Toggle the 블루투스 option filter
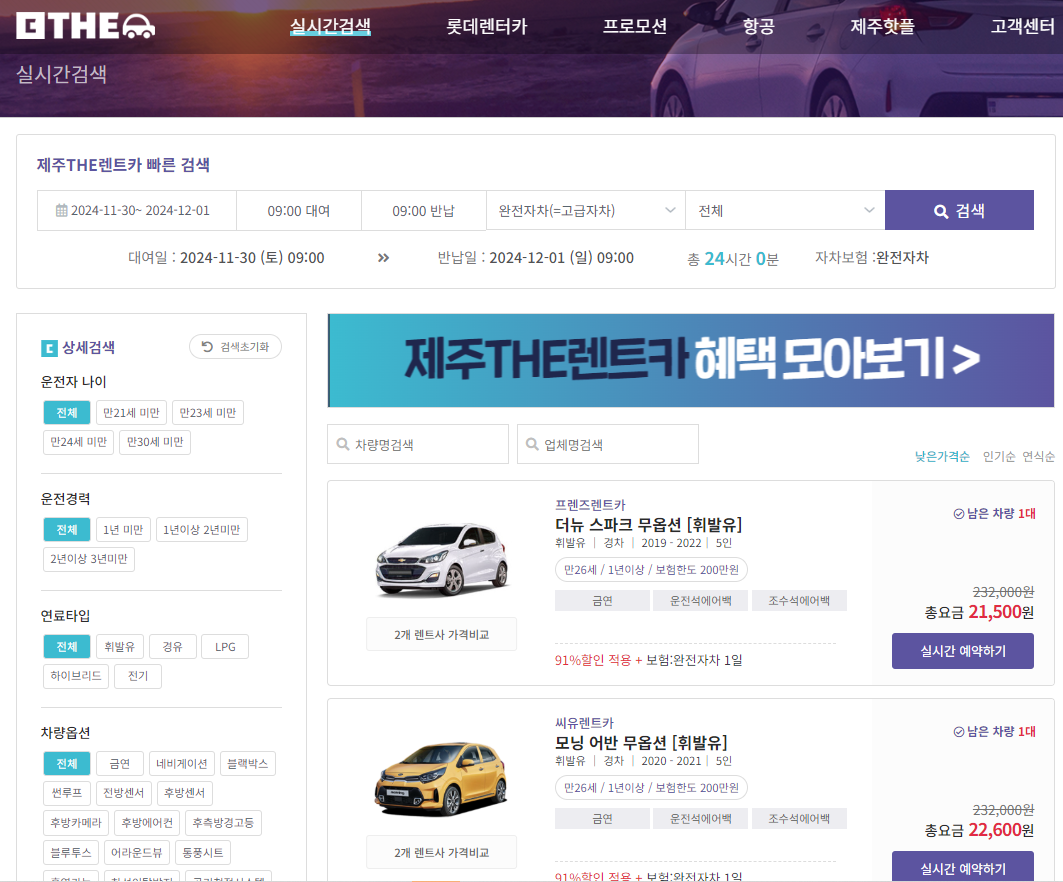 pos(71,852)
